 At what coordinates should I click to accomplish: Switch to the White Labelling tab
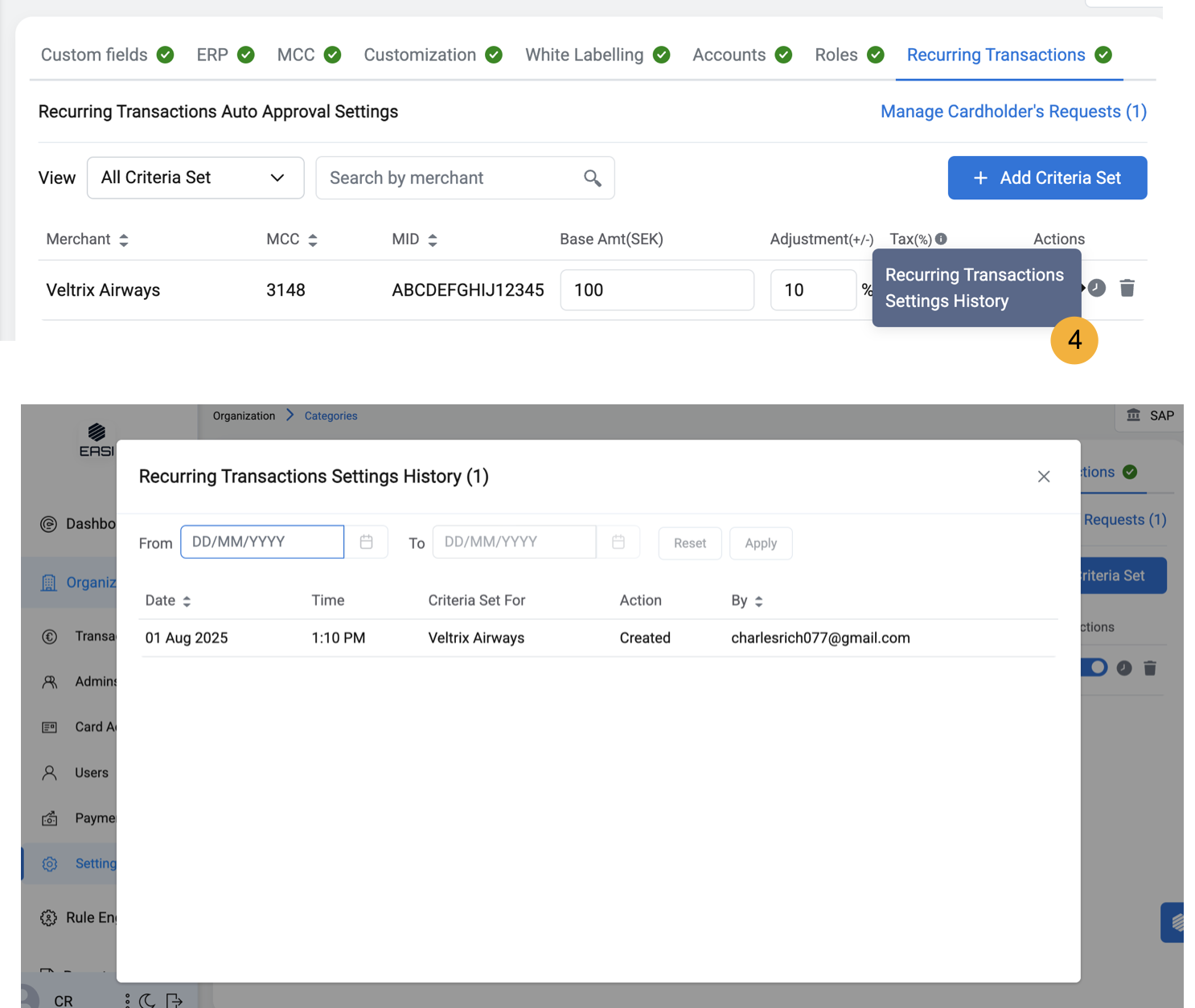(x=585, y=55)
